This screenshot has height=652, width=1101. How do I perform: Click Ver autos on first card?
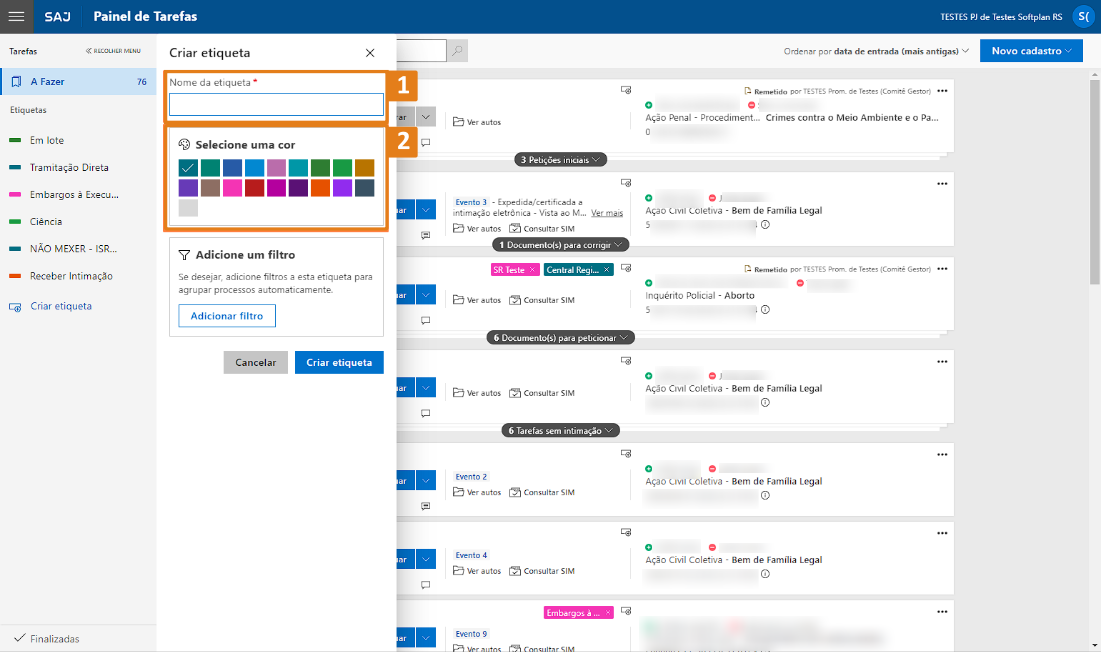coord(477,122)
